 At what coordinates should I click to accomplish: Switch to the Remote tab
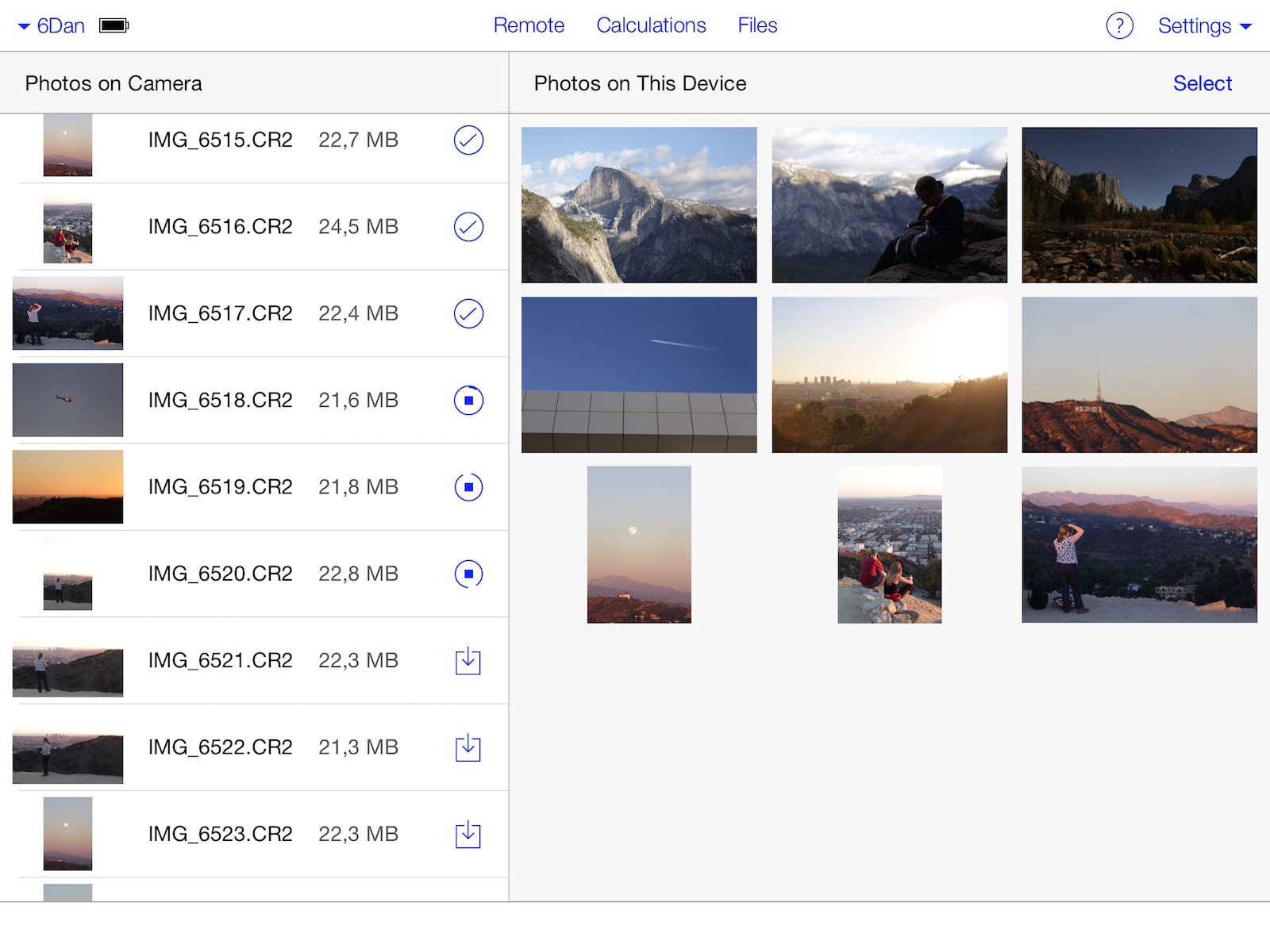pos(529,25)
